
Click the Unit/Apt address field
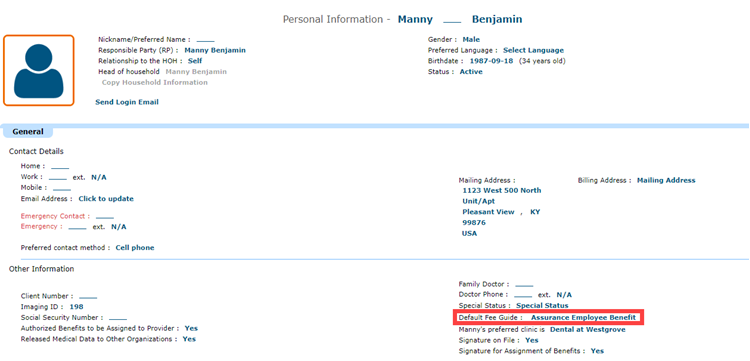pyautogui.click(x=479, y=201)
